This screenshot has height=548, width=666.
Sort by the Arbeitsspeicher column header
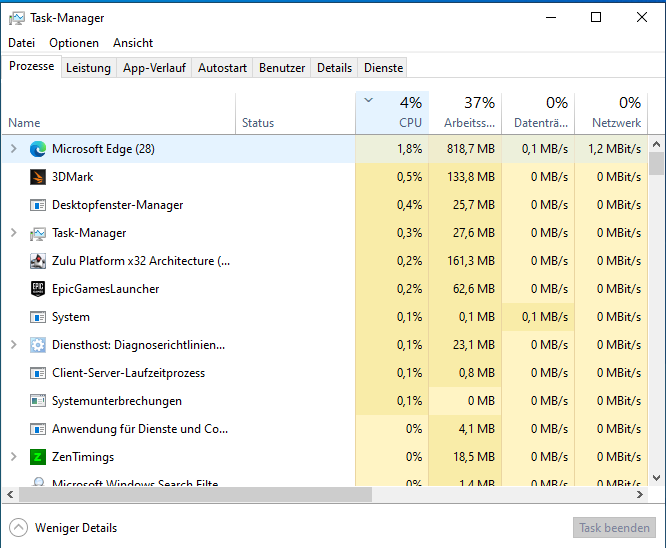[465, 113]
